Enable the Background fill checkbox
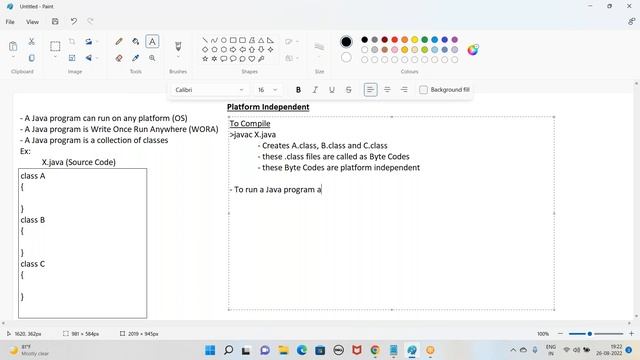640x360 pixels. coord(423,90)
